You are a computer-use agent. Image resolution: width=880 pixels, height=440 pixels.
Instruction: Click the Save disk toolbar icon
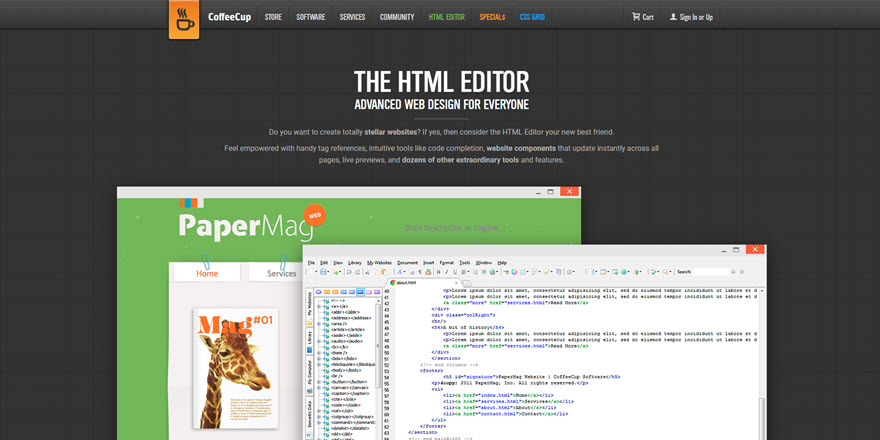click(323, 272)
